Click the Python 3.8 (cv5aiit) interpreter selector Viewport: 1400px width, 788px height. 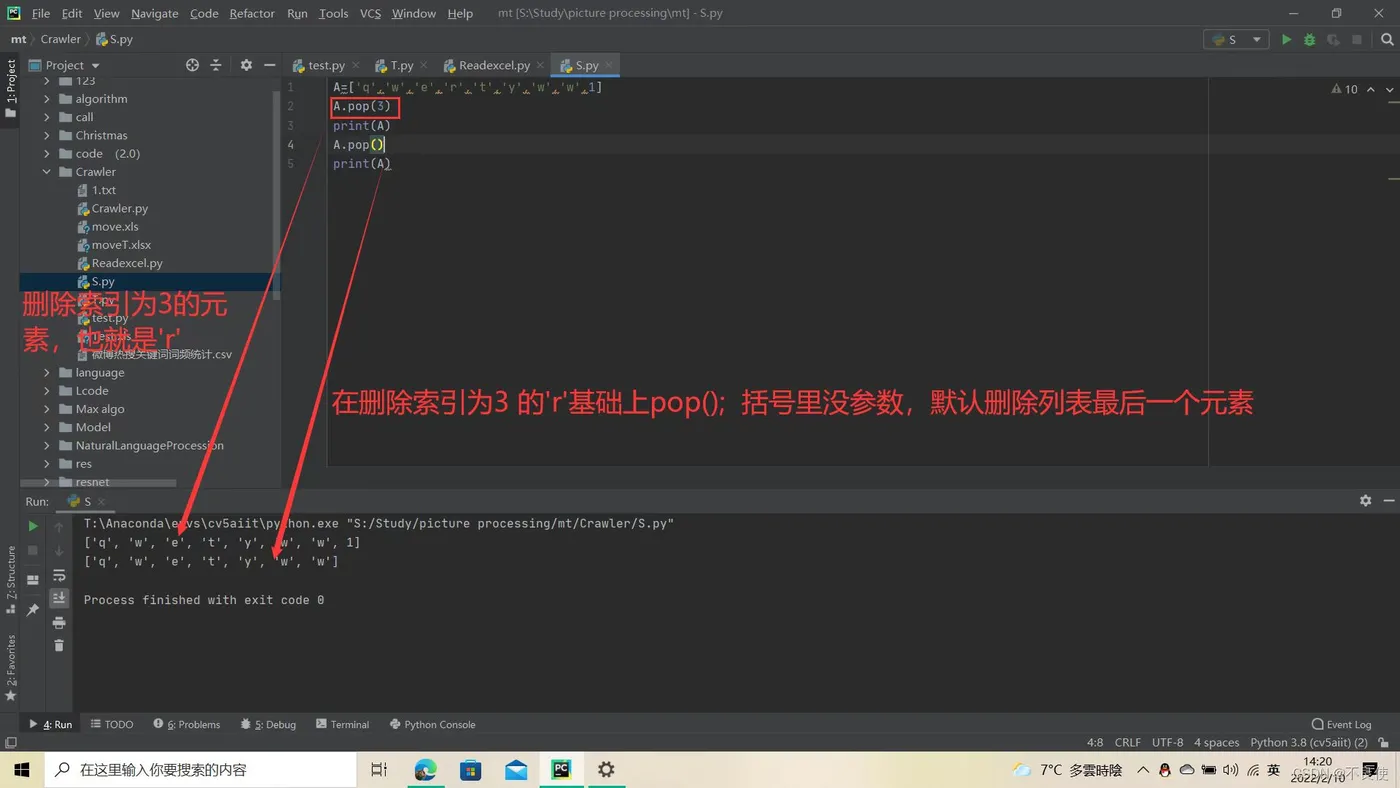(x=1309, y=742)
